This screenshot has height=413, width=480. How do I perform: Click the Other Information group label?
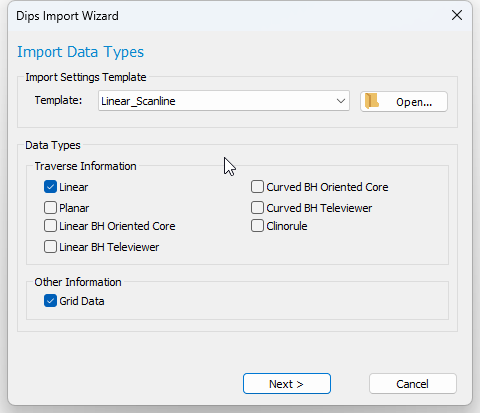pos(78,282)
